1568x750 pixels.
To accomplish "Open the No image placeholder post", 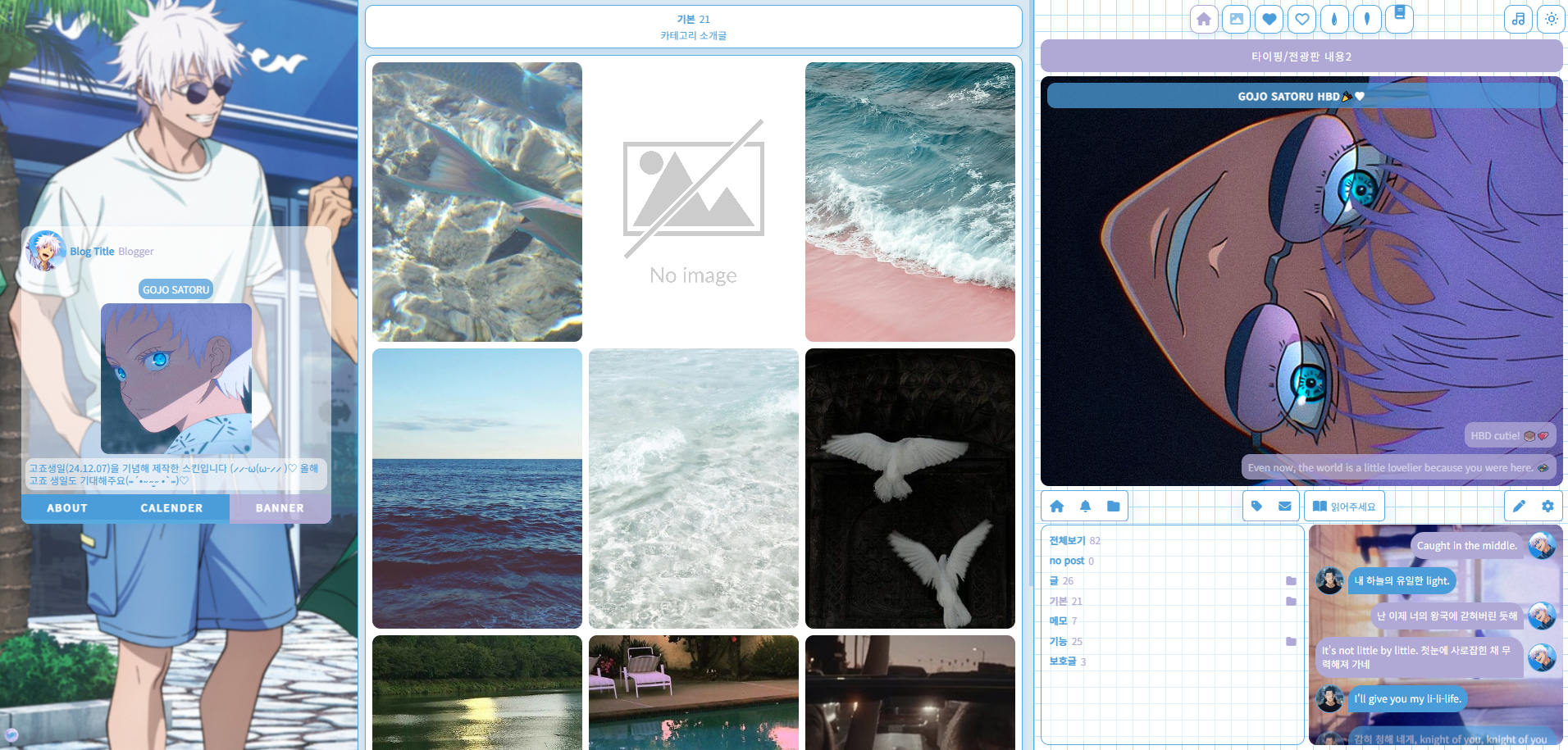I will [694, 202].
